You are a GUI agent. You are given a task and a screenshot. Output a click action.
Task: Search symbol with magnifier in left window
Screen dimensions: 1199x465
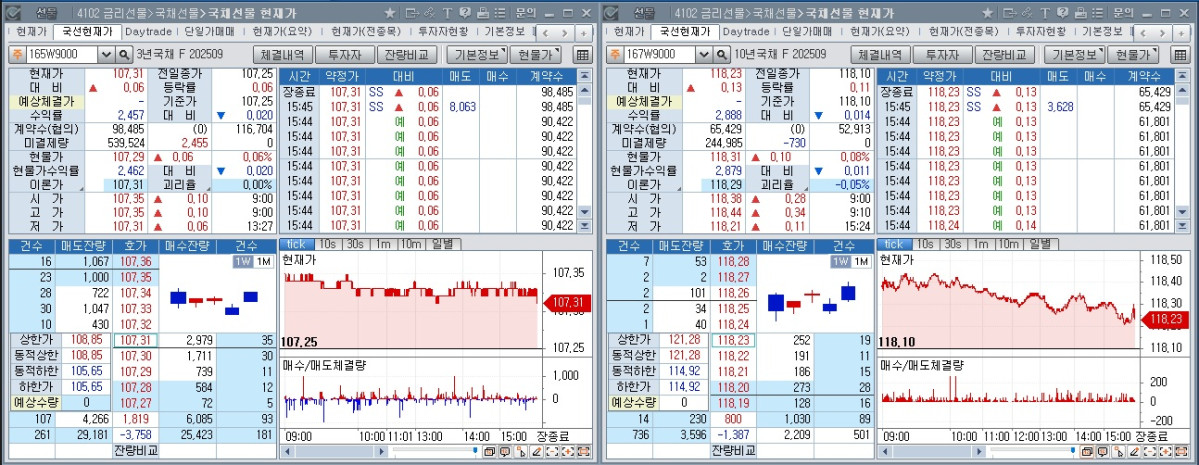125,54
